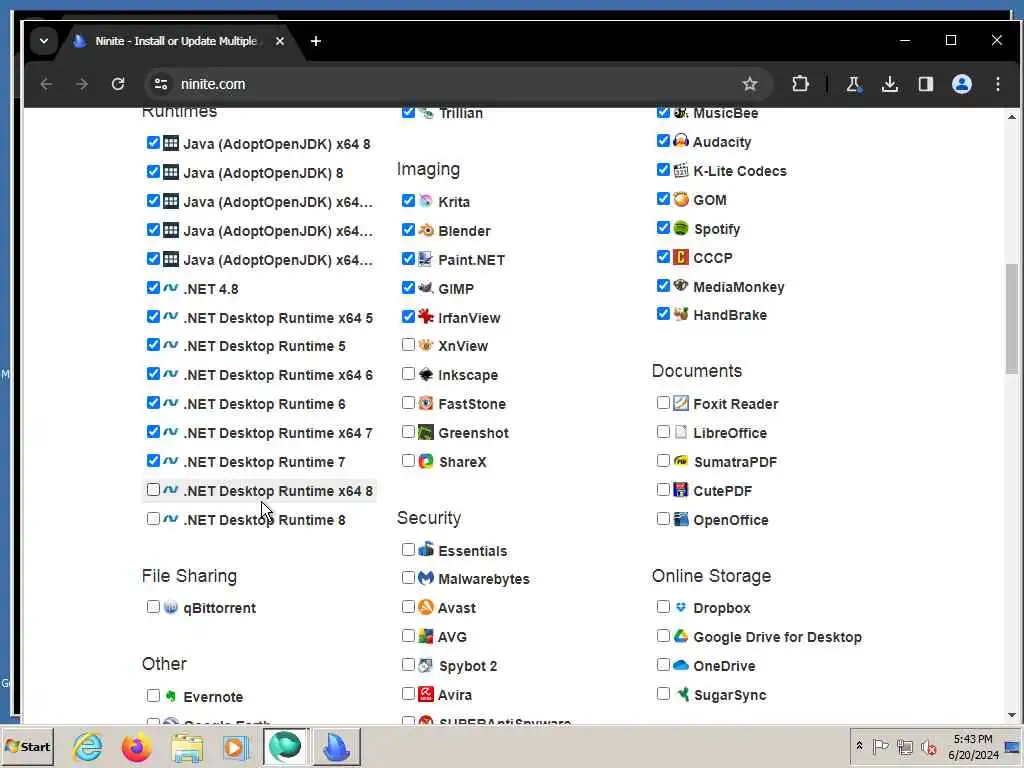Click the ninite.com address bar
This screenshot has width=1024, height=768.
pos(458,84)
